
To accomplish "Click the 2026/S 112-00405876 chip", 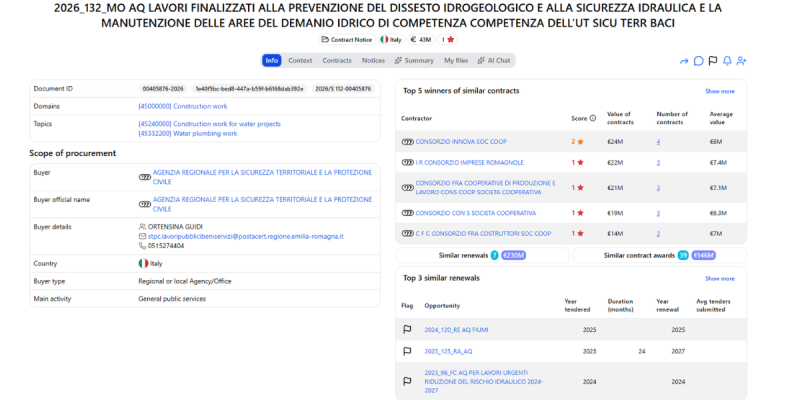I will point(343,89).
